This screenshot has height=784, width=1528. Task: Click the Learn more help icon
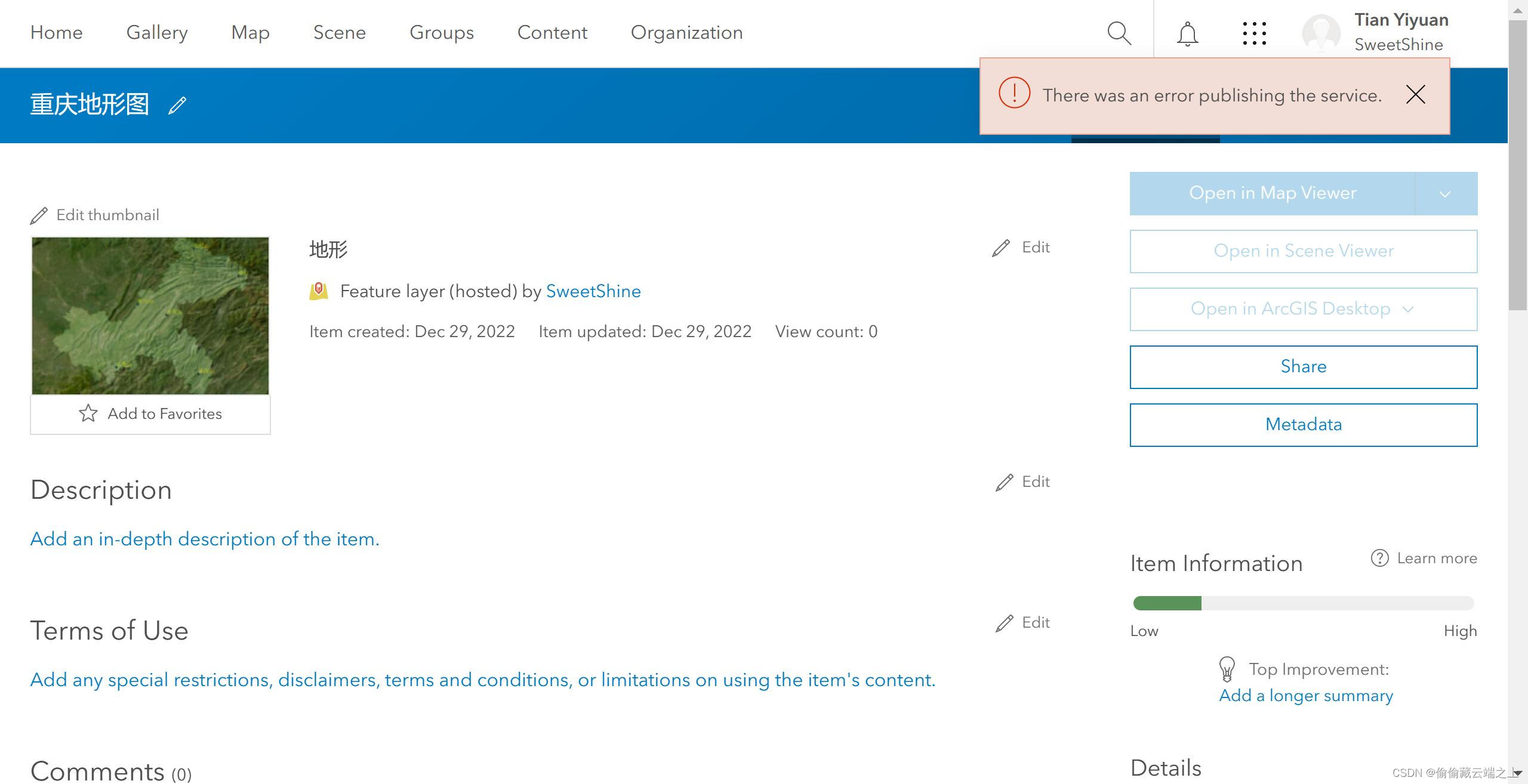tap(1379, 558)
